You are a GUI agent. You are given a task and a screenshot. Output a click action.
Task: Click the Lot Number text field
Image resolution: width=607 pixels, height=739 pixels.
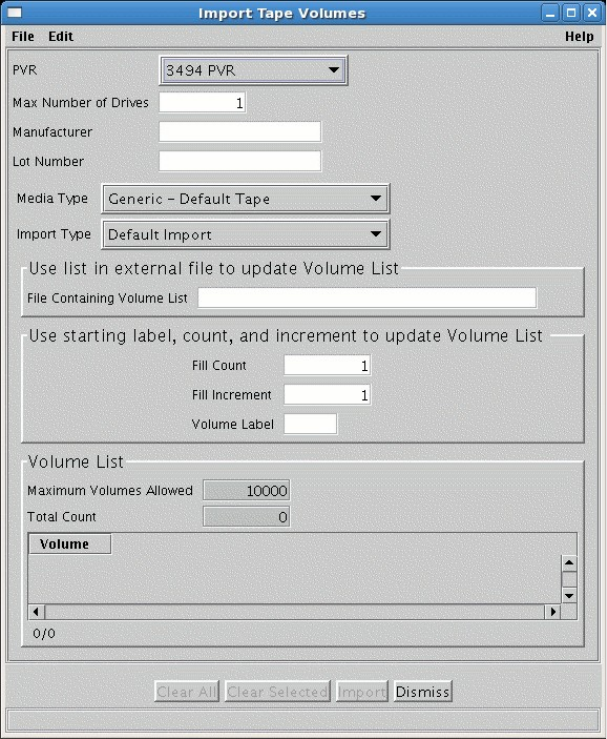pos(240,161)
